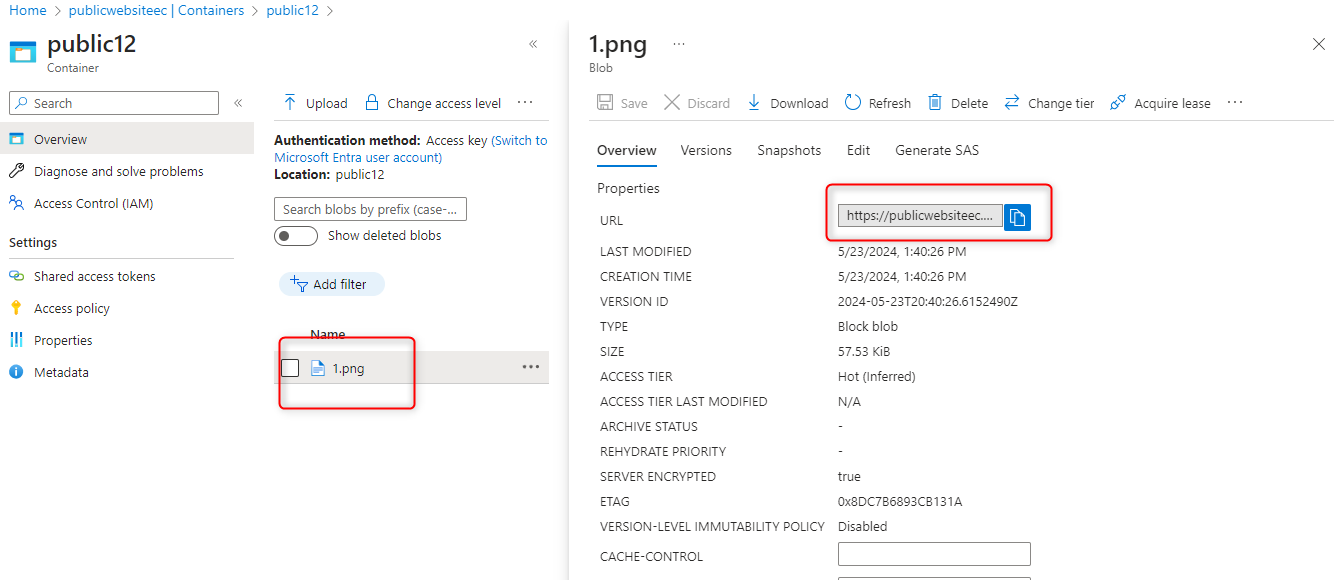Delete the 1.png blob
Viewport: 1334px width, 580px height.
[935, 103]
